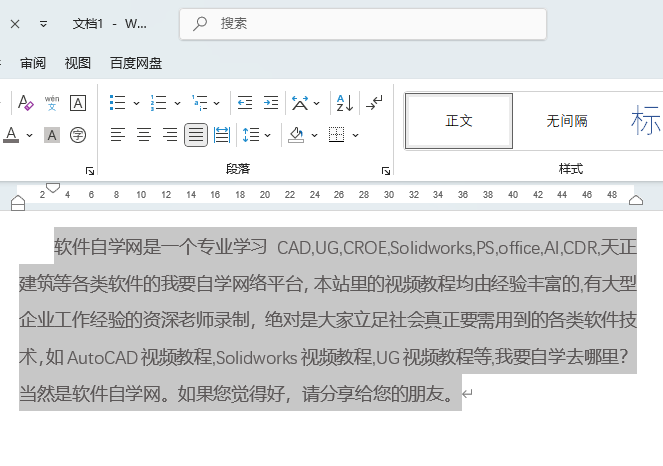
Task: Apply character border icon
Action: pyautogui.click(x=78, y=103)
